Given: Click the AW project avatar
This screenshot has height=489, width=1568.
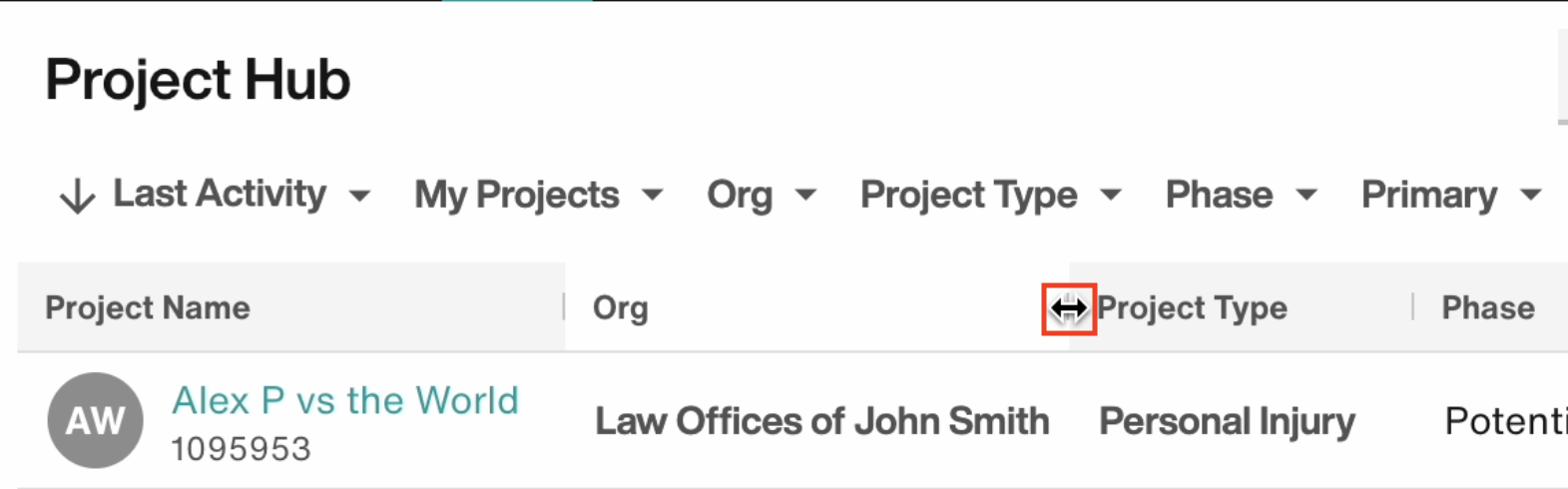Looking at the screenshot, I should click(95, 420).
